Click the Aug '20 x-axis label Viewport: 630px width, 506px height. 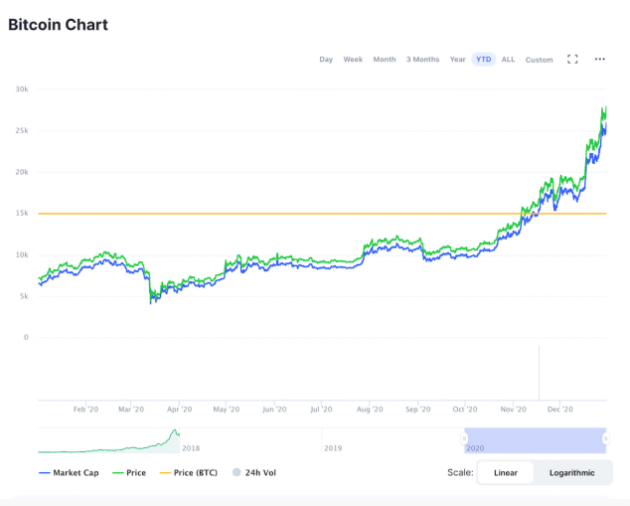370,409
